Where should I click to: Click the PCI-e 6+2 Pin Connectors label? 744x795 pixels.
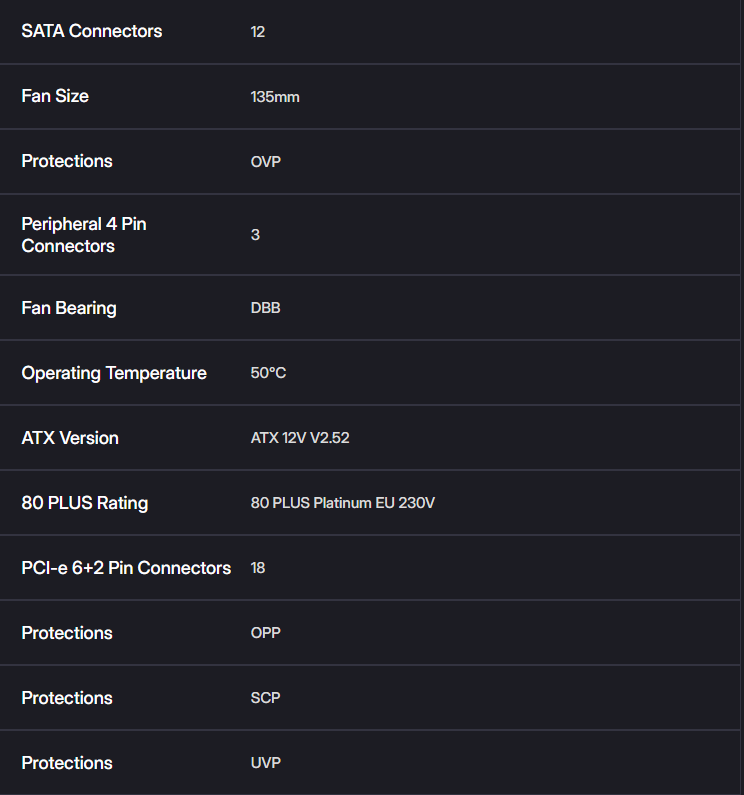pos(126,568)
